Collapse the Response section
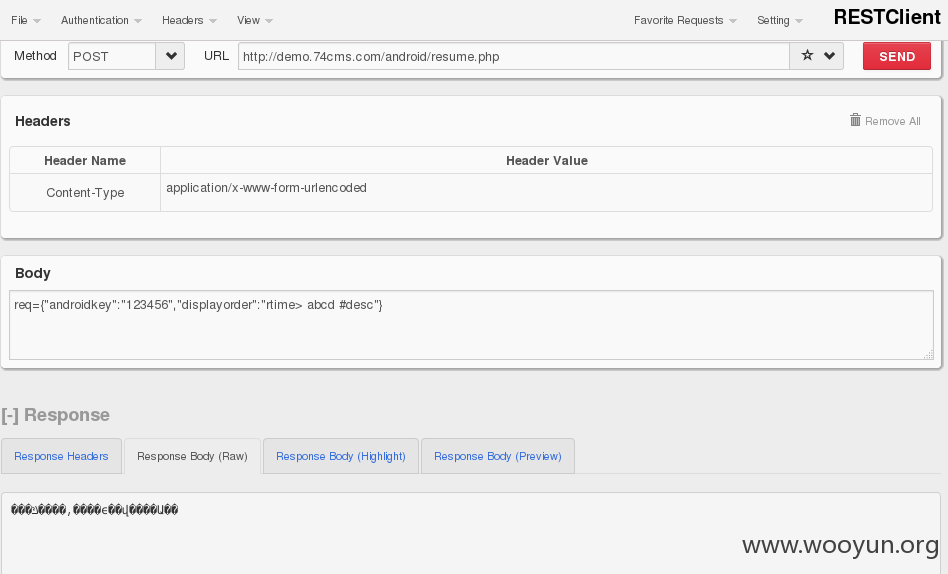Image resolution: width=948 pixels, height=574 pixels. point(56,415)
